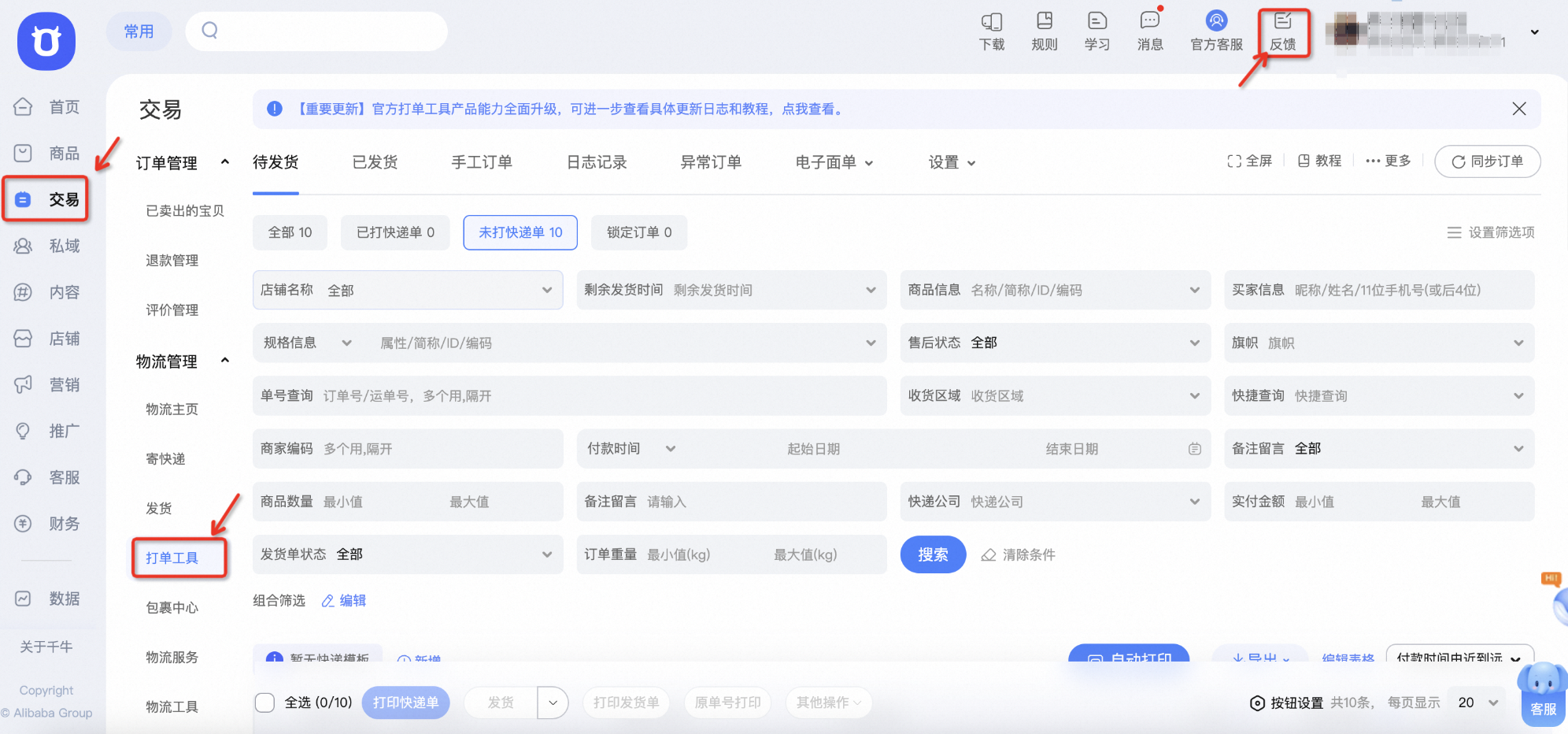Go to 首页 home in sidebar
Screen dimensions: 1568x734
coord(47,107)
